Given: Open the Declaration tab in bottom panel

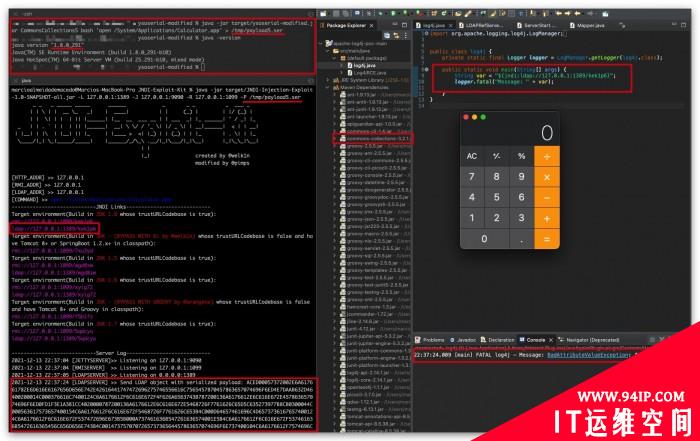Looking at the screenshot, I should point(497,340).
